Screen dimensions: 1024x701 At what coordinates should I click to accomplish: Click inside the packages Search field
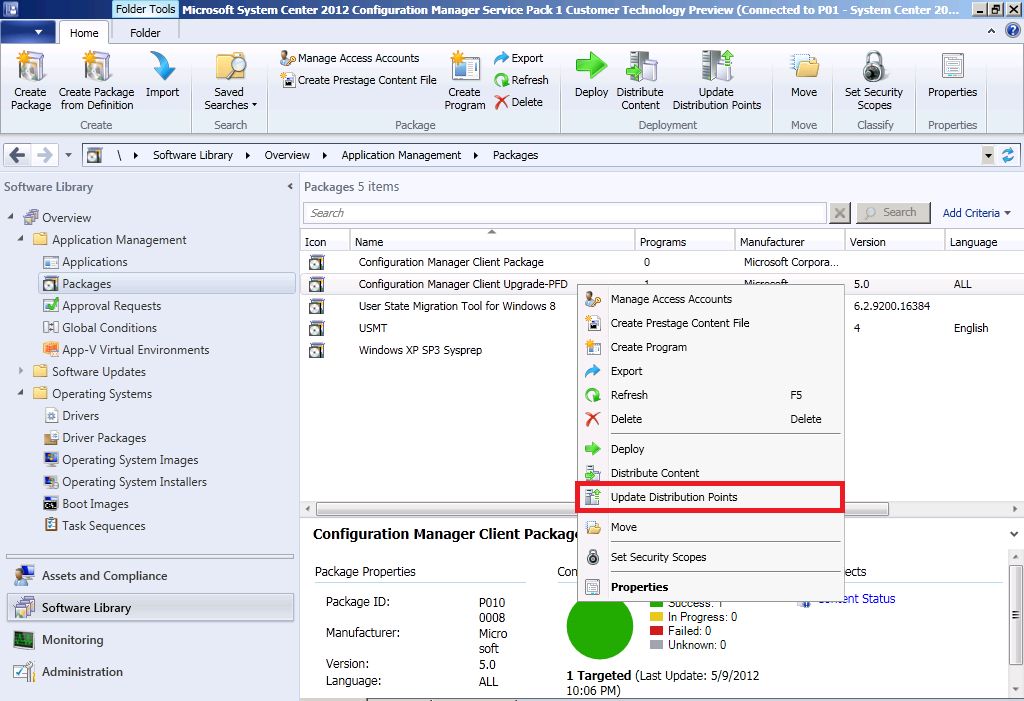(x=565, y=213)
